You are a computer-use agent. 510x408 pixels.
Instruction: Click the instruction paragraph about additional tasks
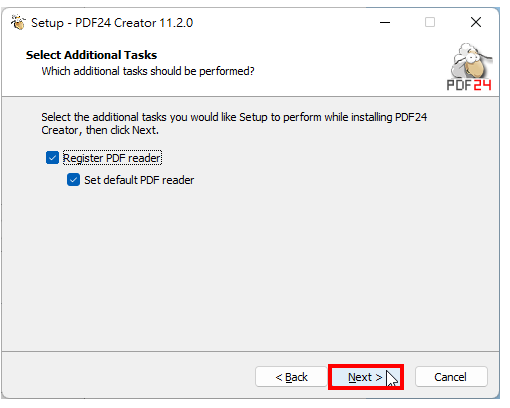(234, 123)
